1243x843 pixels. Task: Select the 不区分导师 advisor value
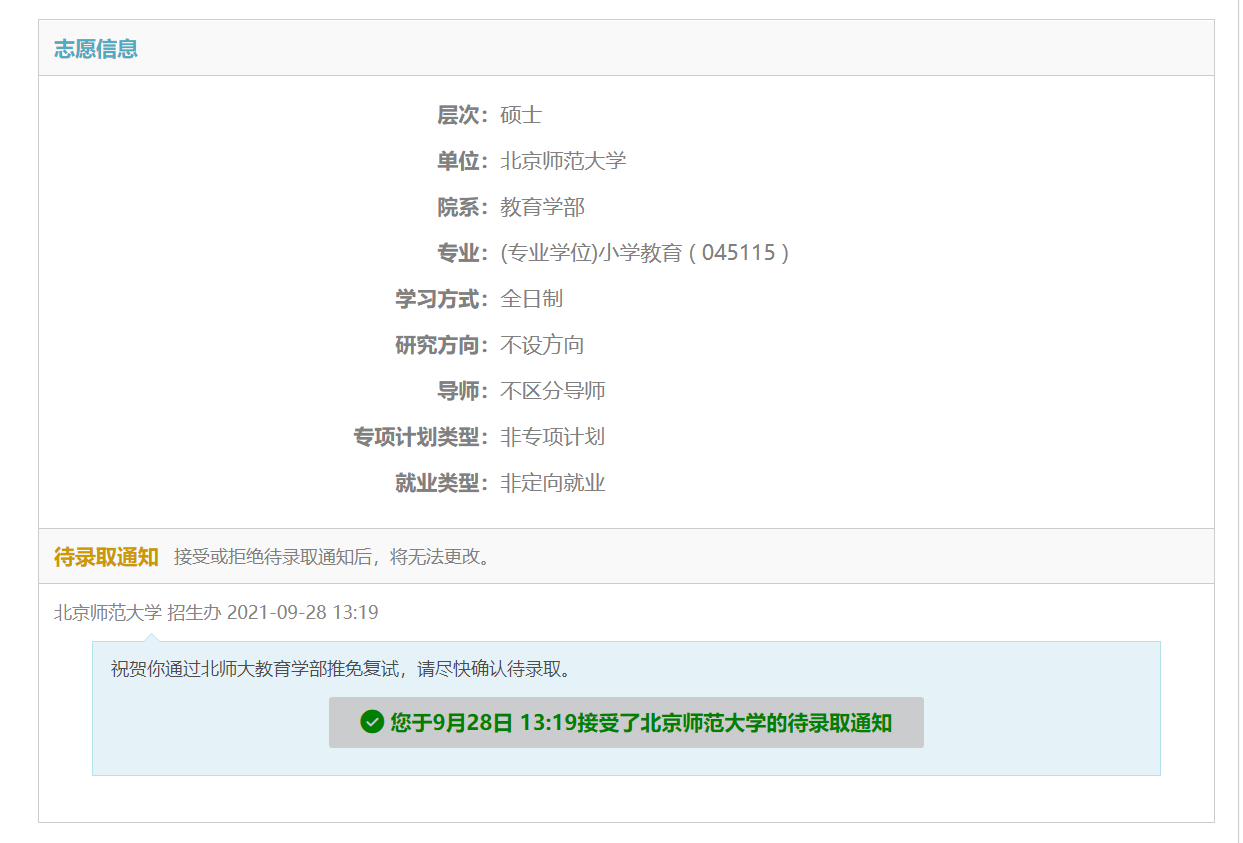point(553,391)
